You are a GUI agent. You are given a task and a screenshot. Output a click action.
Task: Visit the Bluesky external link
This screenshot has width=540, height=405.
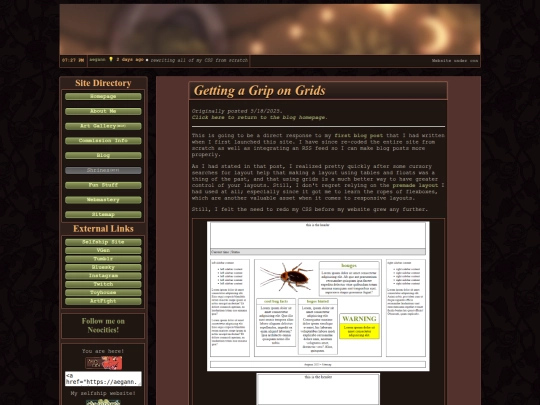pyautogui.click(x=103, y=267)
